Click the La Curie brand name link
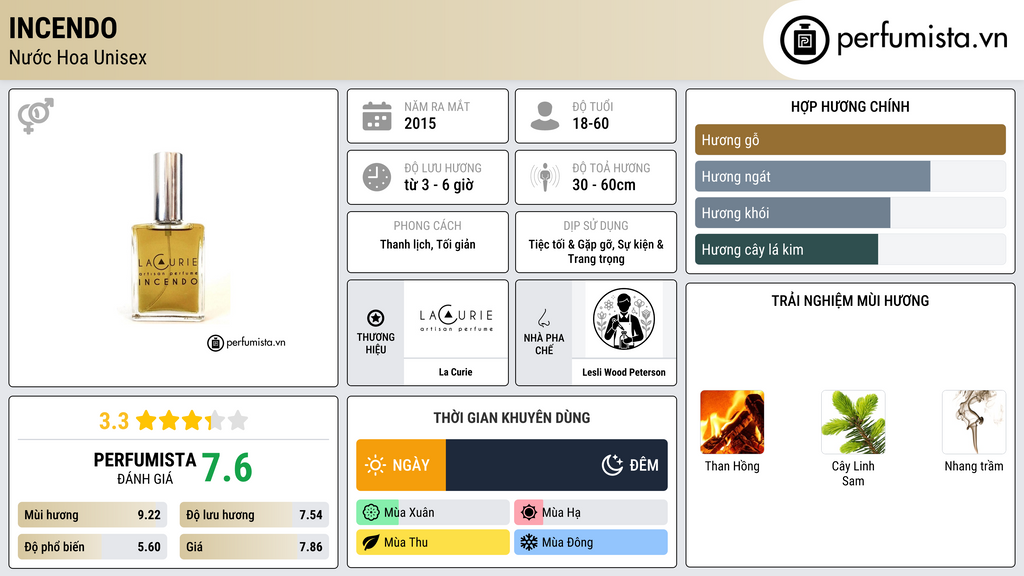 [x=455, y=372]
